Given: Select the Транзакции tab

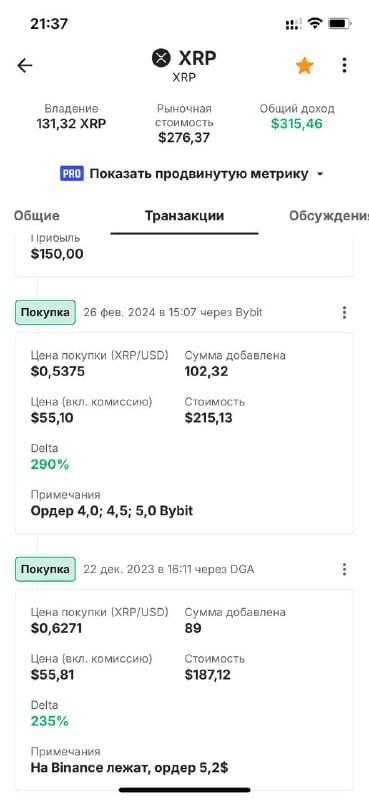Looking at the screenshot, I should pos(184,216).
